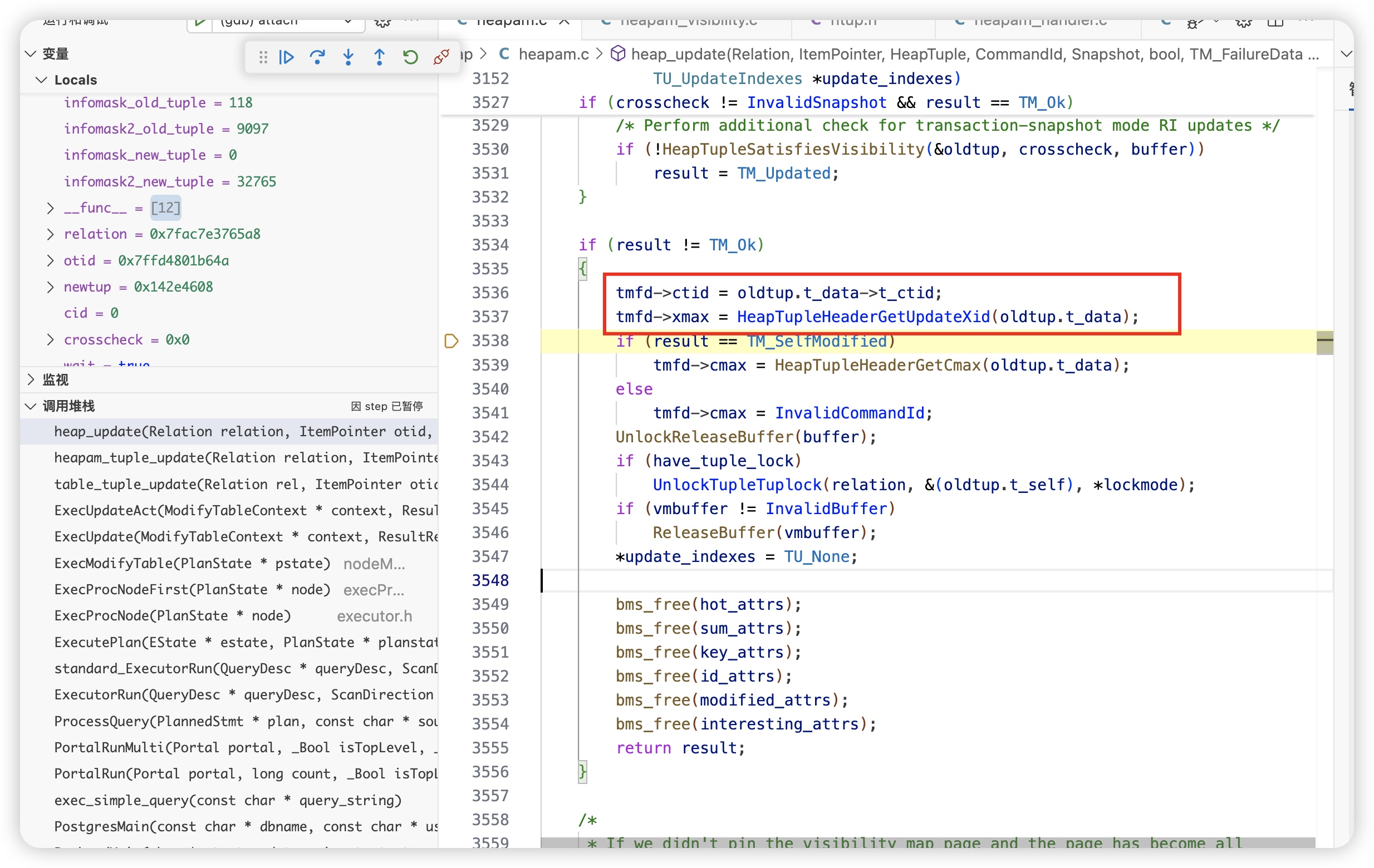Expand the relation variable entry
Screen dimensions: 1374x868
coord(50,234)
